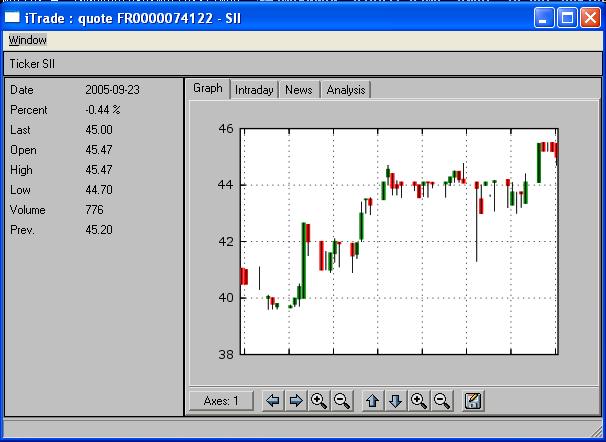Image resolution: width=606 pixels, height=442 pixels.
Task: Click the 38 label on the price axis
Action: pyautogui.click(x=226, y=354)
